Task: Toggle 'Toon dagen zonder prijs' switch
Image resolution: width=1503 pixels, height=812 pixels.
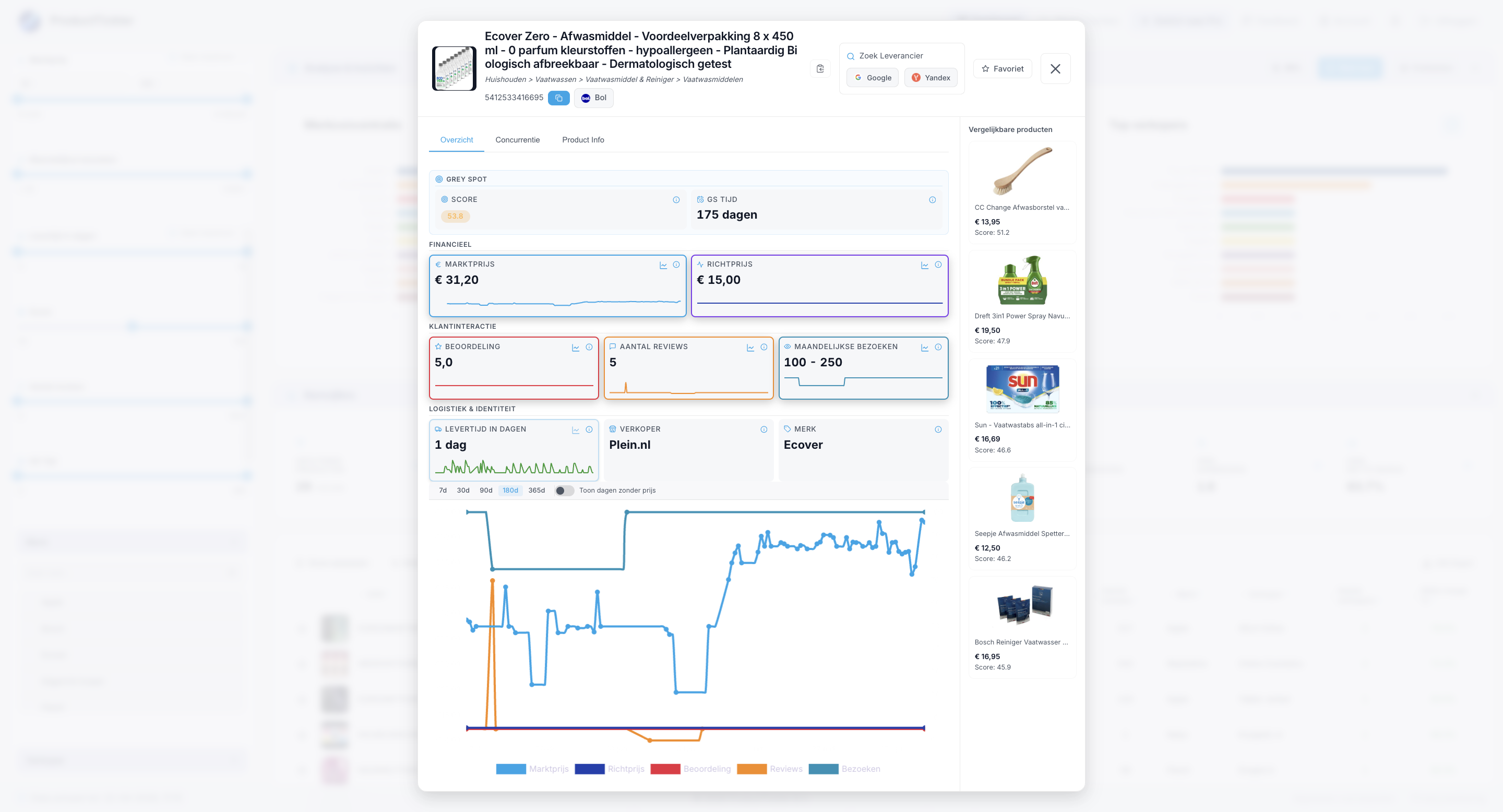Action: (x=564, y=491)
